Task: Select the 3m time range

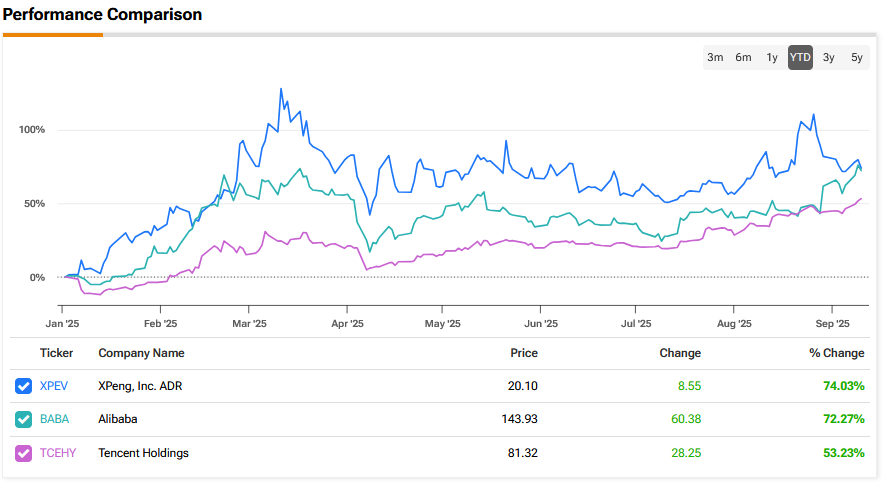Action: click(x=715, y=57)
